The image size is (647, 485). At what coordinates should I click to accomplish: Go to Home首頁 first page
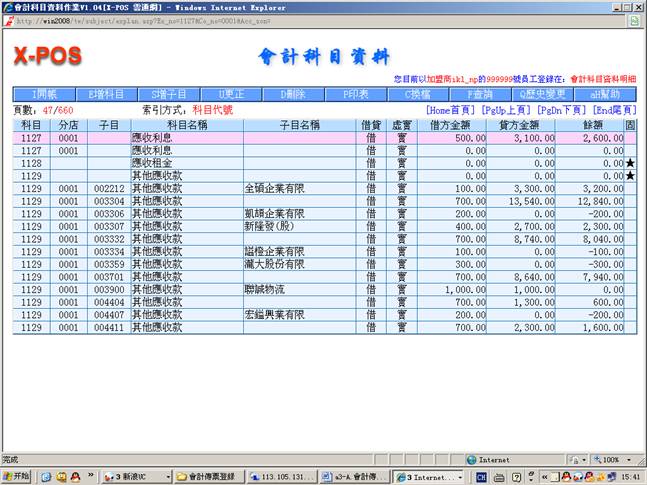point(450,110)
